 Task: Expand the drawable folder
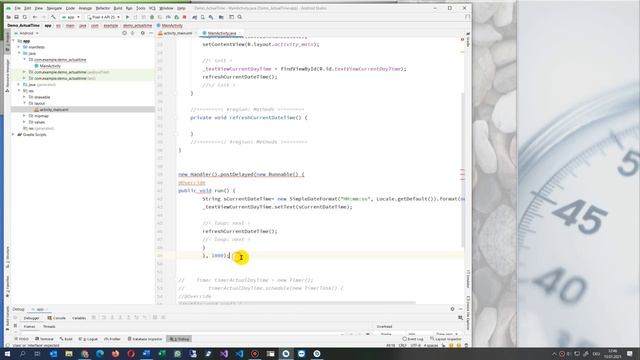click(x=24, y=97)
